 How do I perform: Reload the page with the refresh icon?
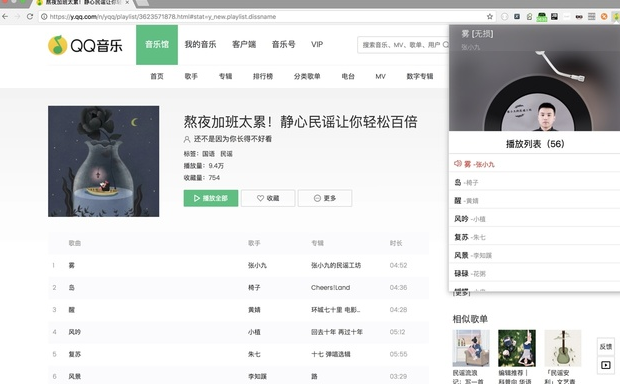point(30,17)
